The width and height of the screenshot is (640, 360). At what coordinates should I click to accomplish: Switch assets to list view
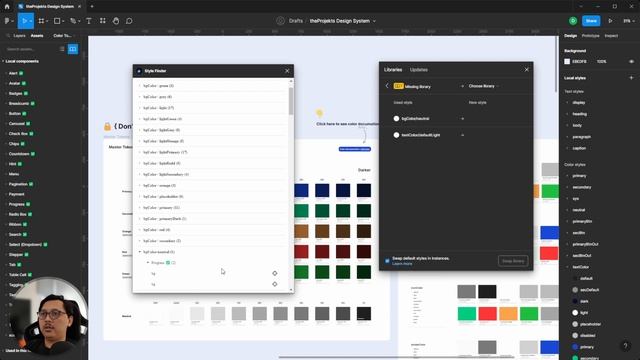pyautogui.click(x=62, y=49)
